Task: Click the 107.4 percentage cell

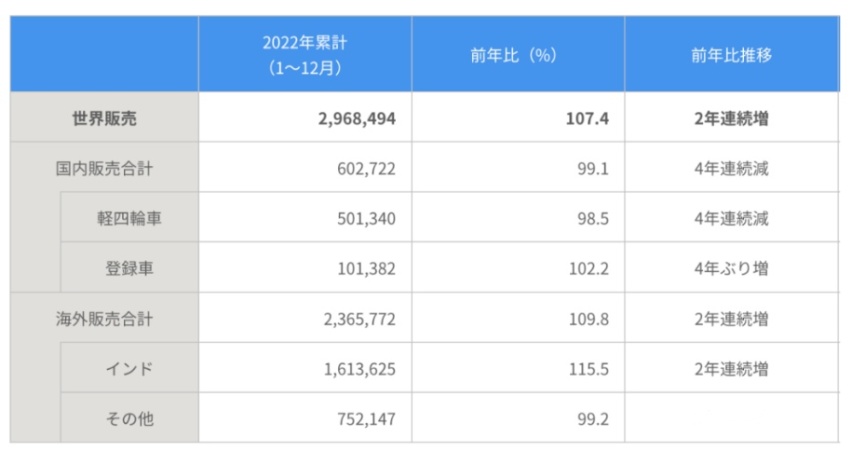Action: point(589,118)
